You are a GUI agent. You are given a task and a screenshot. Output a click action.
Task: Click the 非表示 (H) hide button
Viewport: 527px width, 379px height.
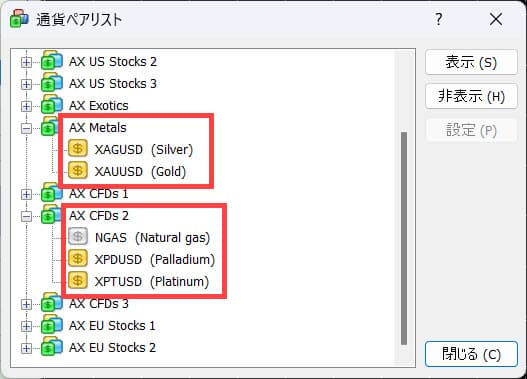[x=471, y=96]
